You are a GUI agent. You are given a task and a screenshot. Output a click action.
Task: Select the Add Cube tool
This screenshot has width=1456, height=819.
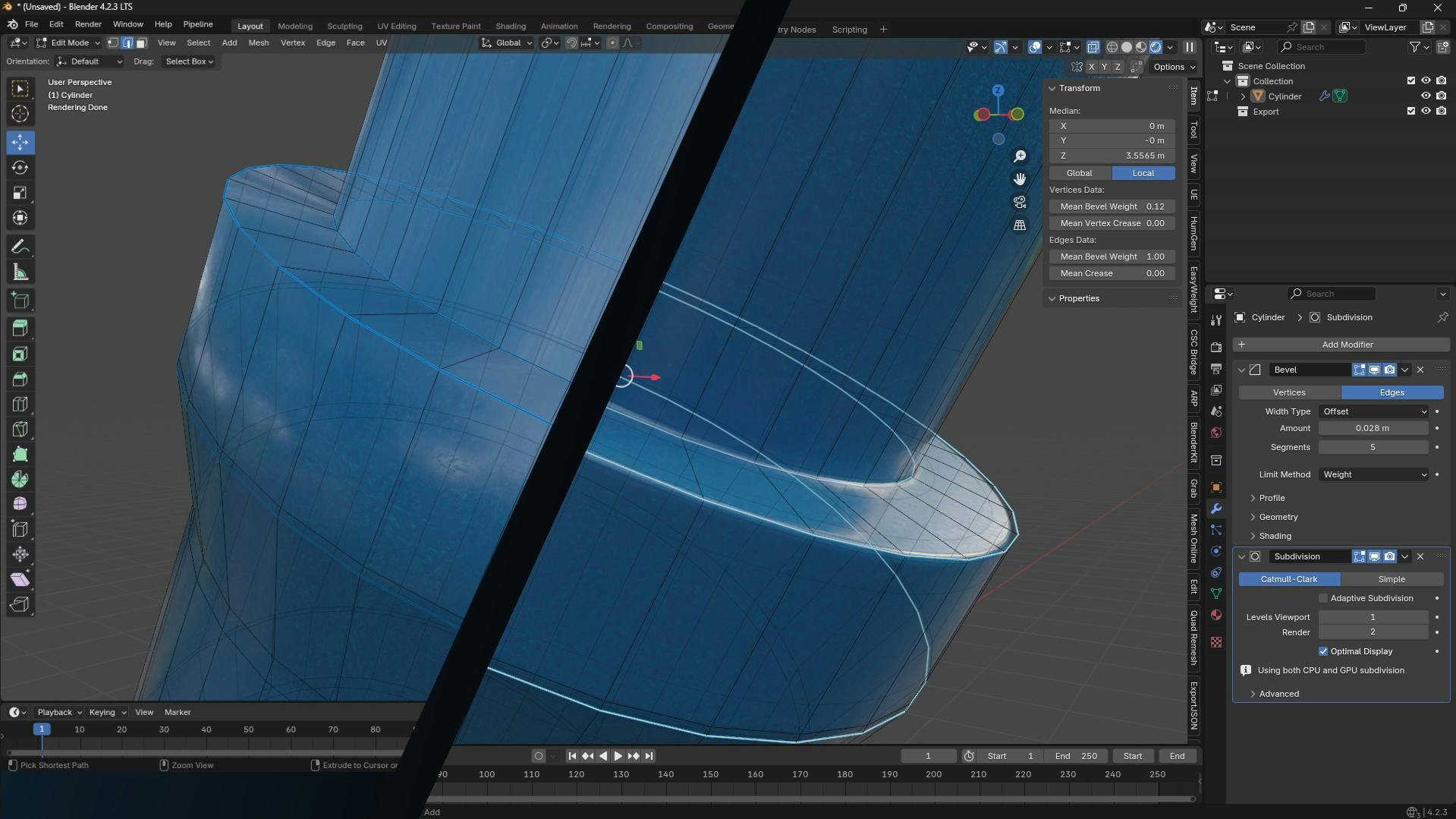click(x=20, y=301)
